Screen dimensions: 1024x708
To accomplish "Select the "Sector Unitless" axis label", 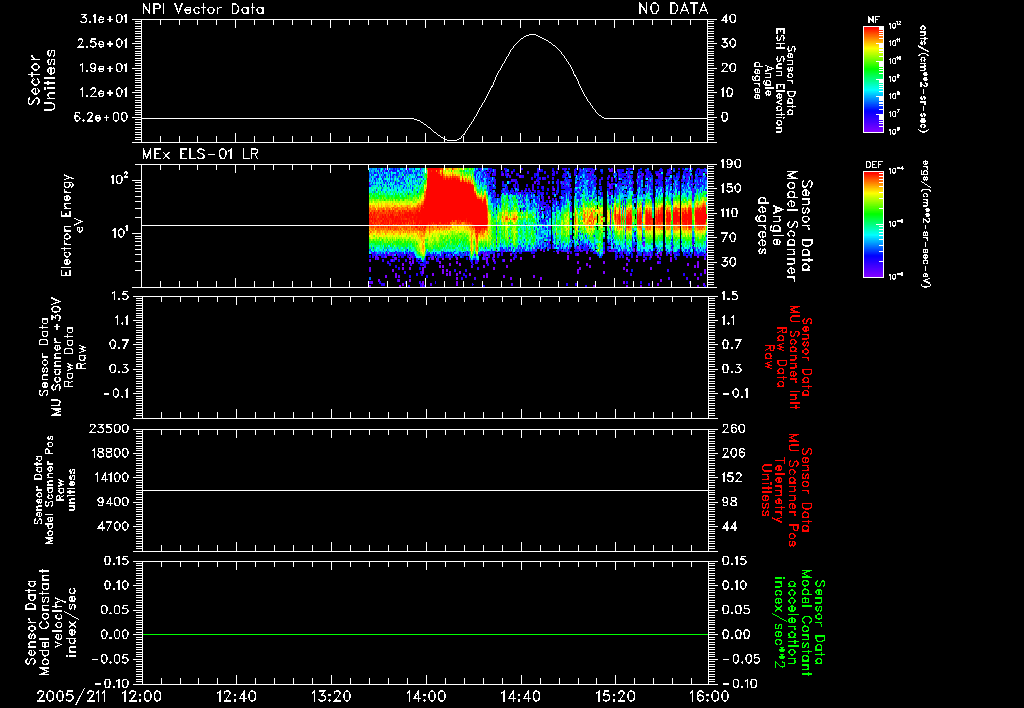I will point(41,80).
